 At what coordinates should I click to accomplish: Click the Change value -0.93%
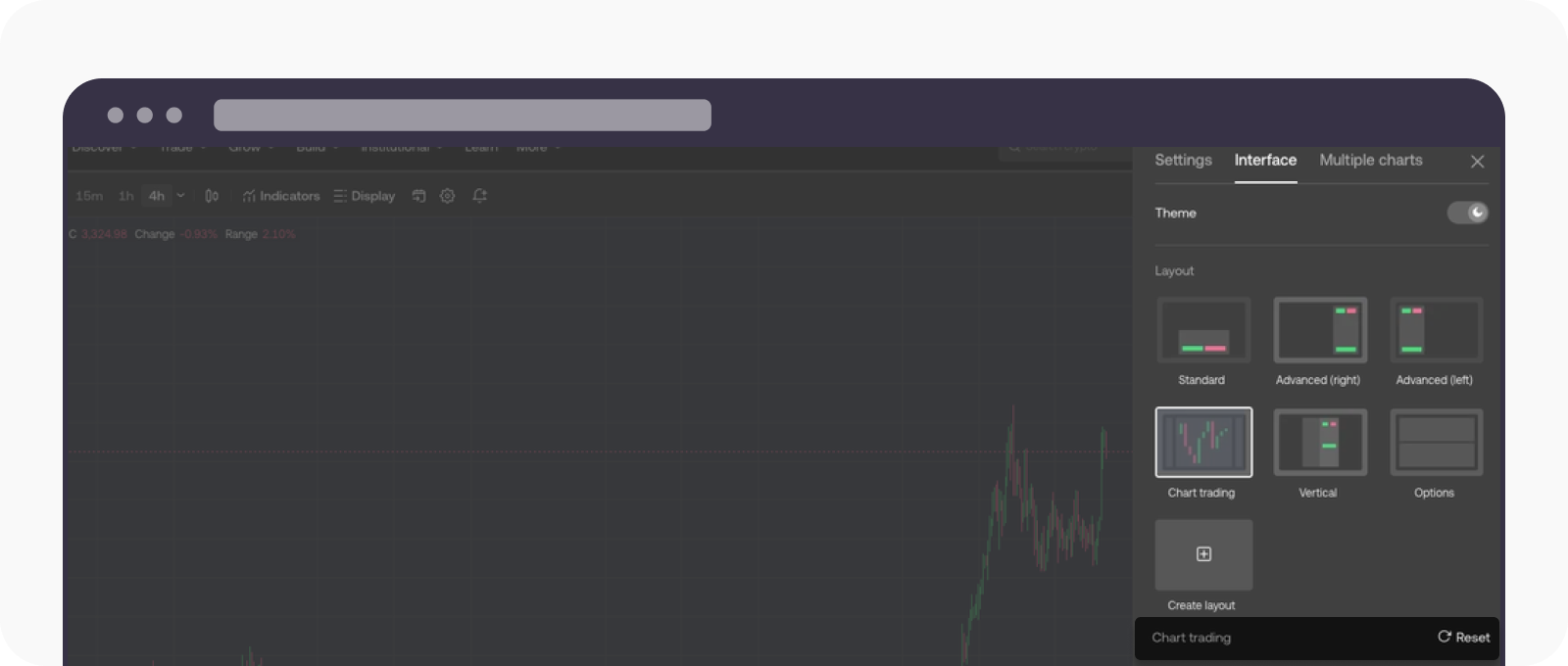200,234
